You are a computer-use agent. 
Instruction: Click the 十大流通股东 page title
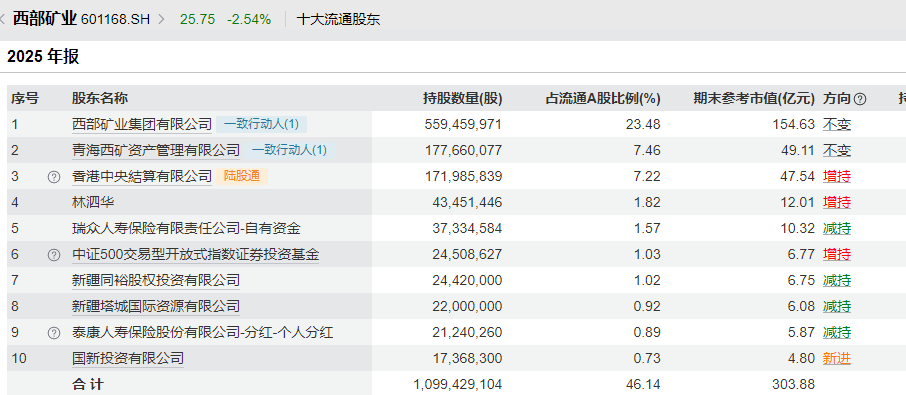click(x=339, y=20)
